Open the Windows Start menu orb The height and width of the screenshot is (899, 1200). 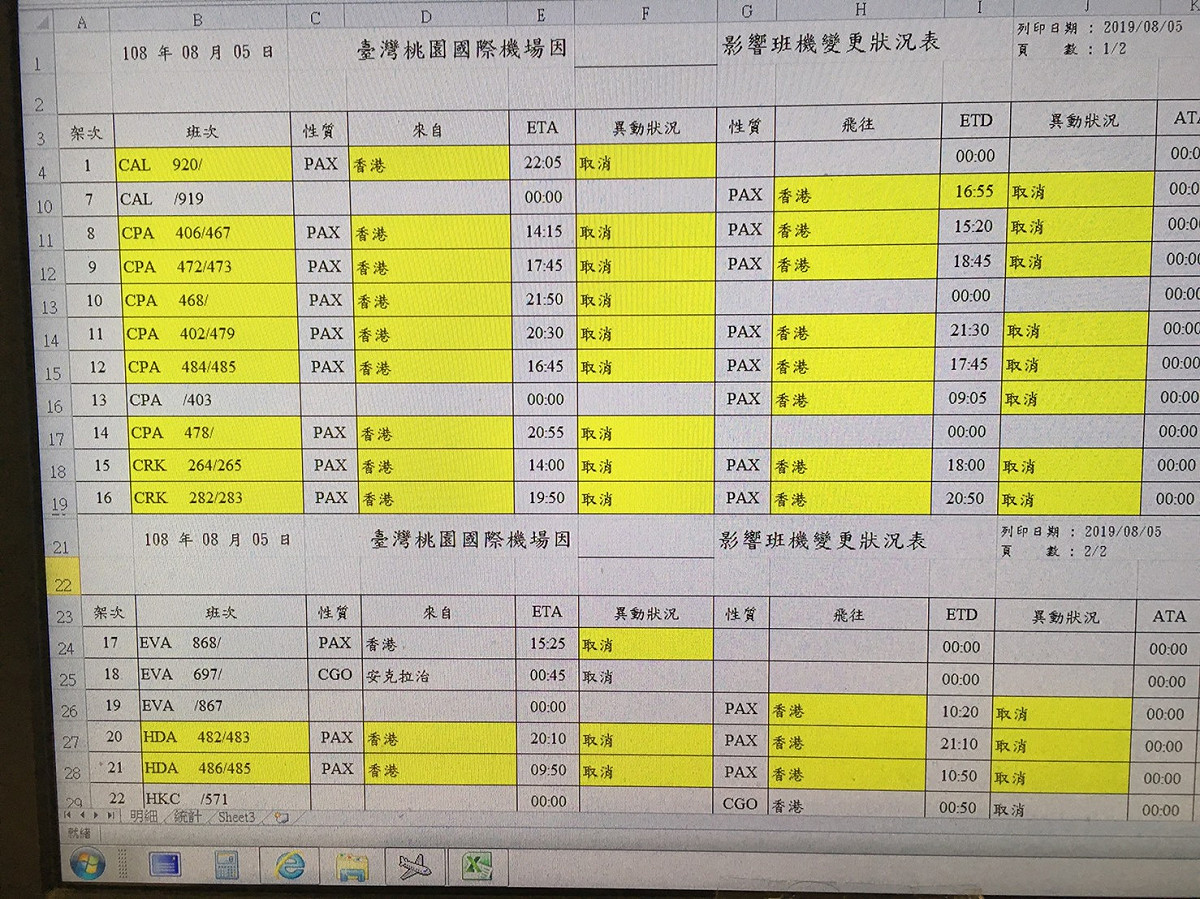(88, 862)
